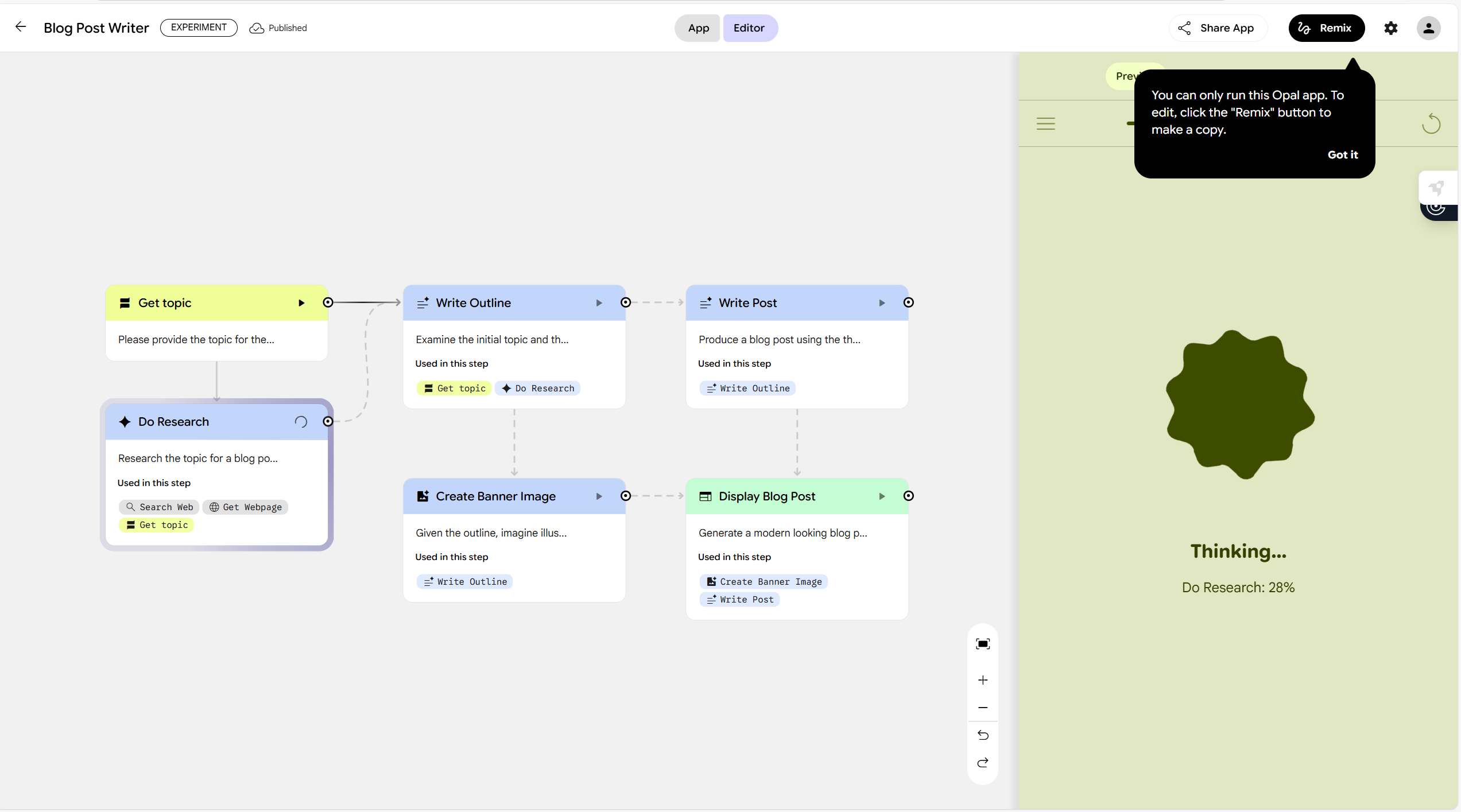Click the fit-to-screen zoom icon

[983, 644]
